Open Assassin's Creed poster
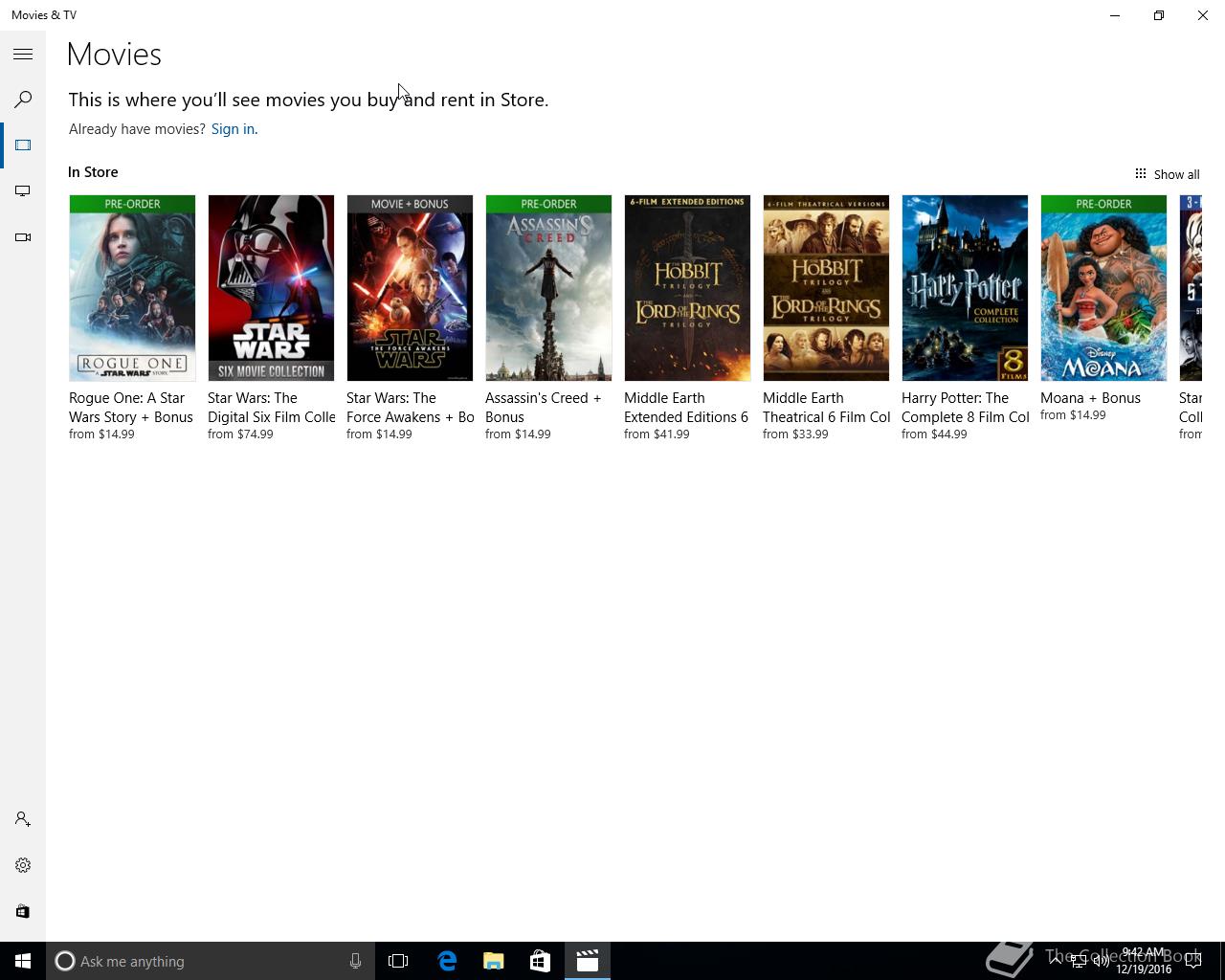The height and width of the screenshot is (980, 1225). click(x=548, y=288)
